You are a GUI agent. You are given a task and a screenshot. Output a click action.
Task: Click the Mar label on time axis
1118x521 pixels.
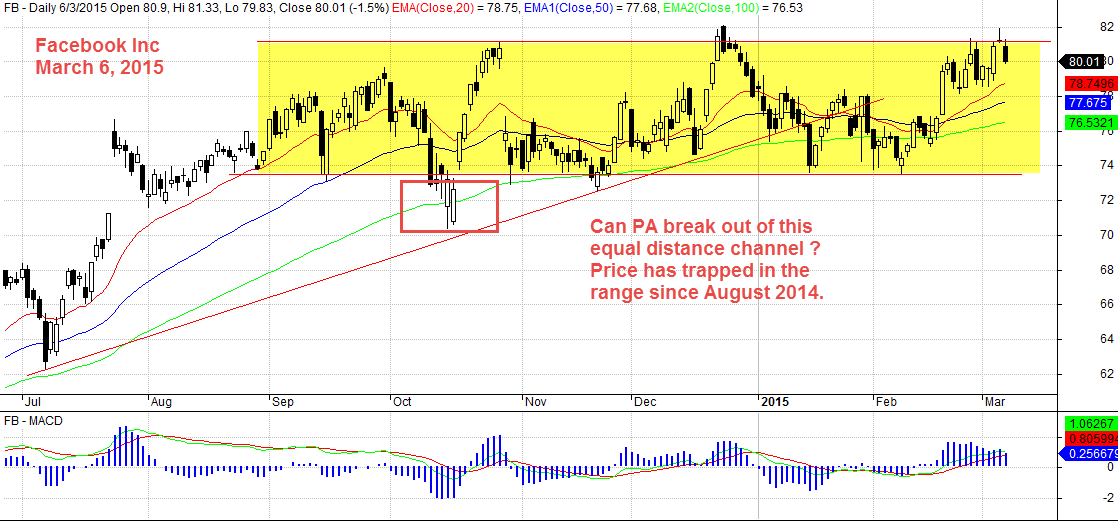tap(995, 402)
